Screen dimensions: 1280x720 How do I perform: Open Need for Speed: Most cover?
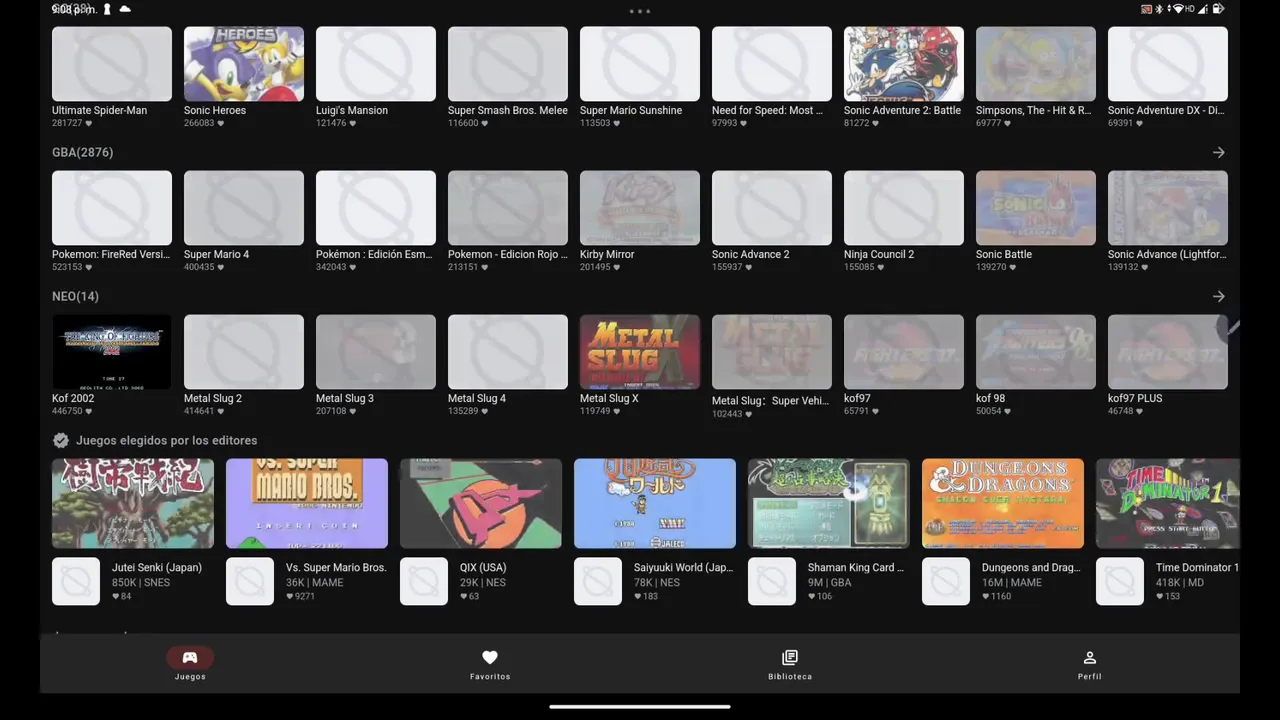click(772, 64)
